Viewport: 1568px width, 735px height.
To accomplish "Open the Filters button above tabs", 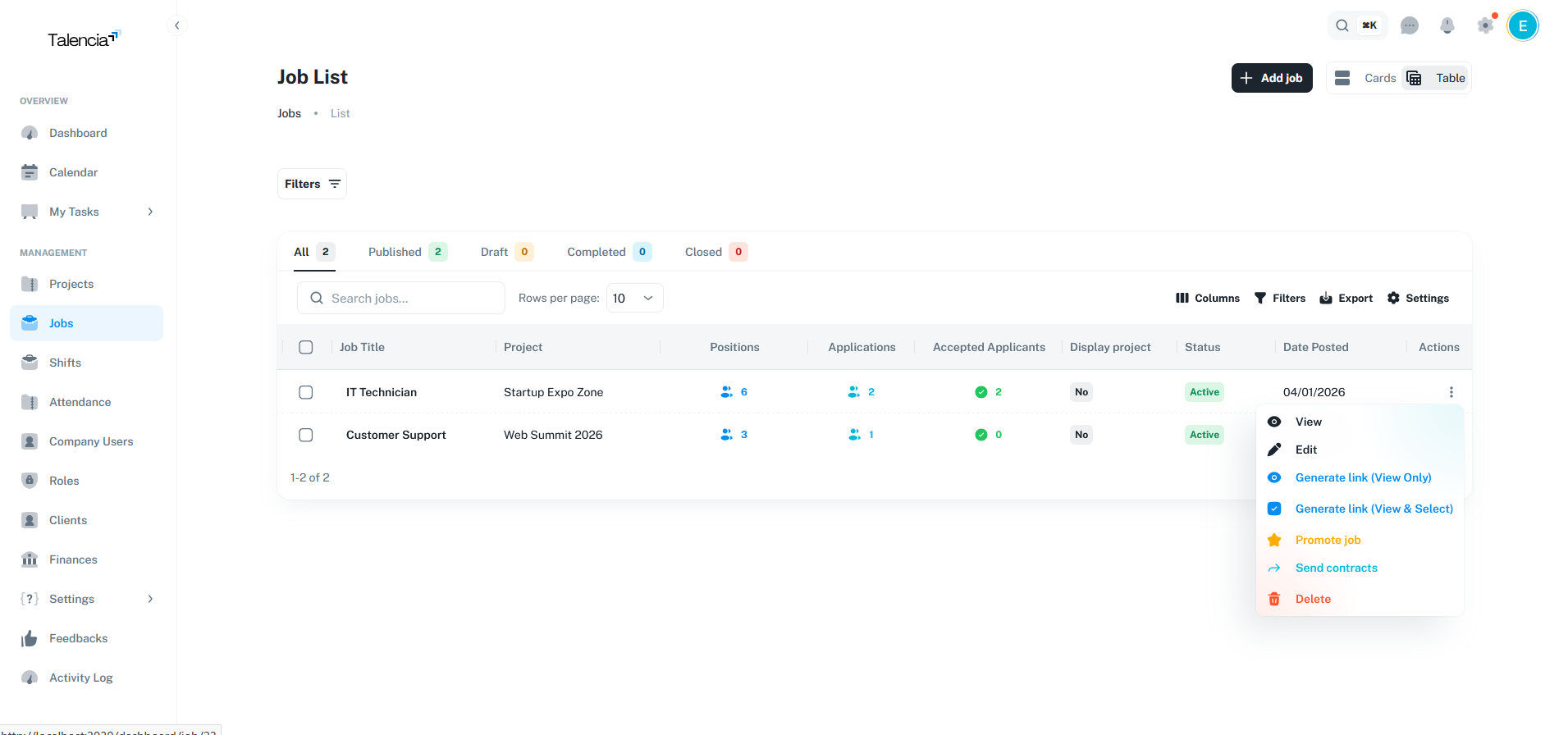I will click(x=312, y=184).
